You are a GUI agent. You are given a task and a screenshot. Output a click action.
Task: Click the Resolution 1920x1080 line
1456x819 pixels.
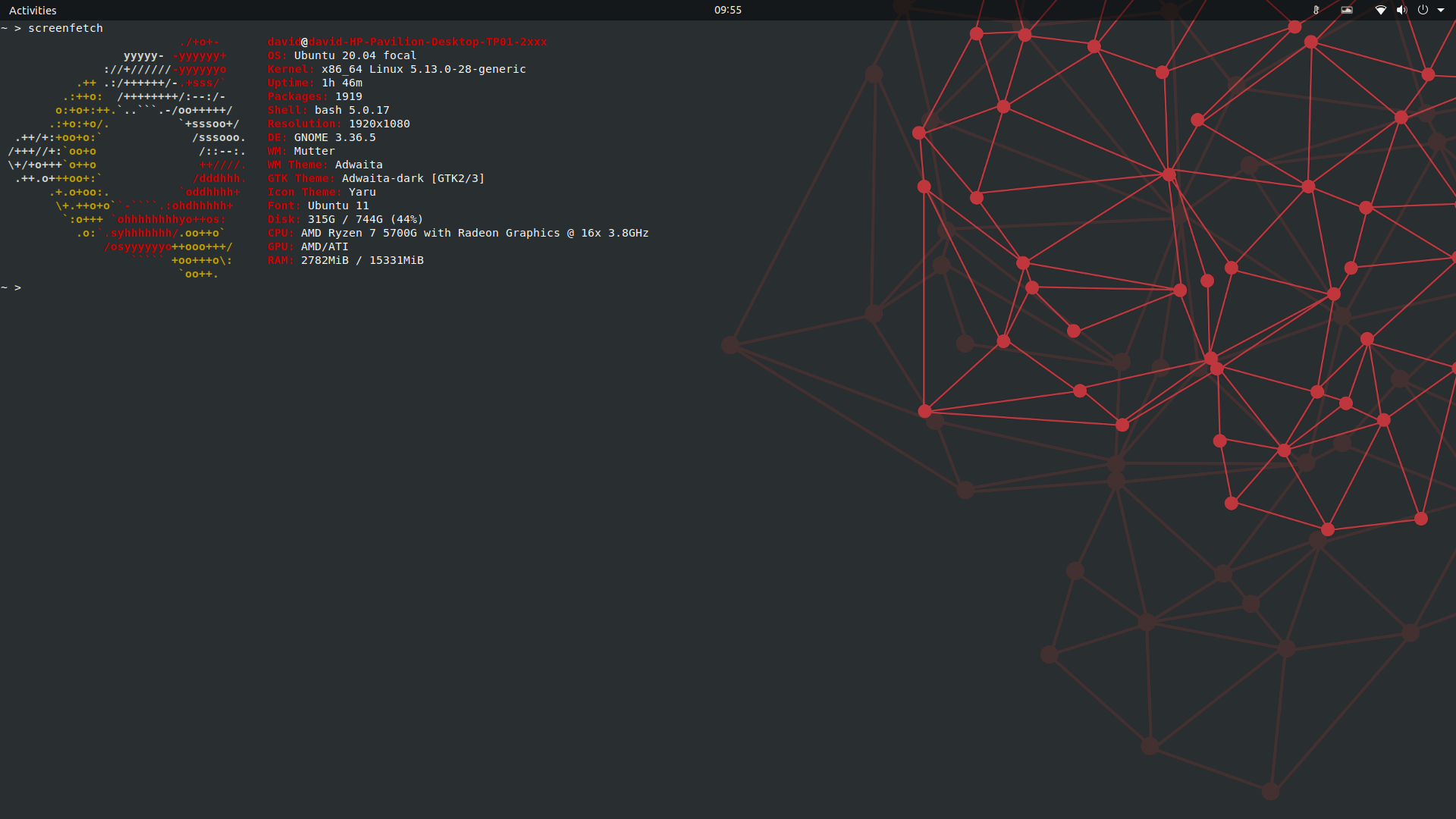338,124
